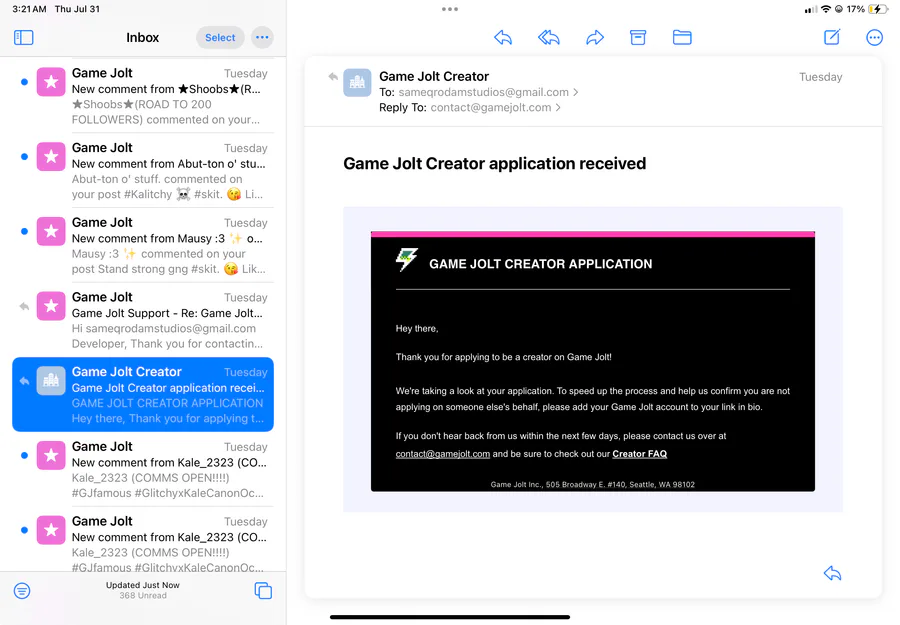The width and height of the screenshot is (900, 625).
Task: Click pink star avatar of Abut-ton email
Action: [x=51, y=157]
